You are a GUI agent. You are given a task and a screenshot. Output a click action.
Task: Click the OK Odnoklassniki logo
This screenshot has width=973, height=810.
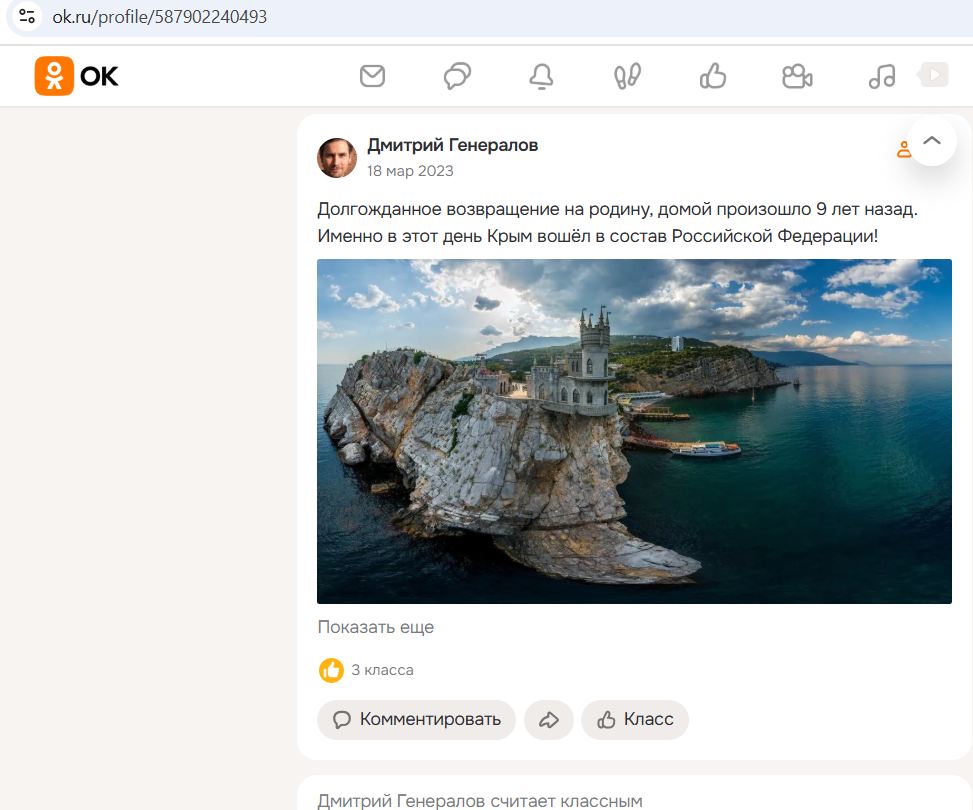(77, 76)
